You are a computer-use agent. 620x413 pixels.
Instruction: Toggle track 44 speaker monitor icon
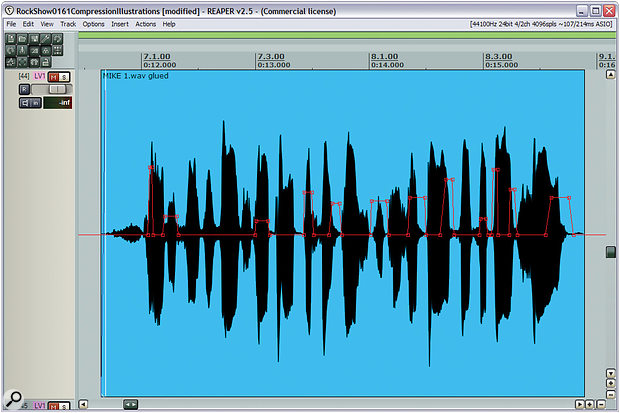click(x=25, y=103)
